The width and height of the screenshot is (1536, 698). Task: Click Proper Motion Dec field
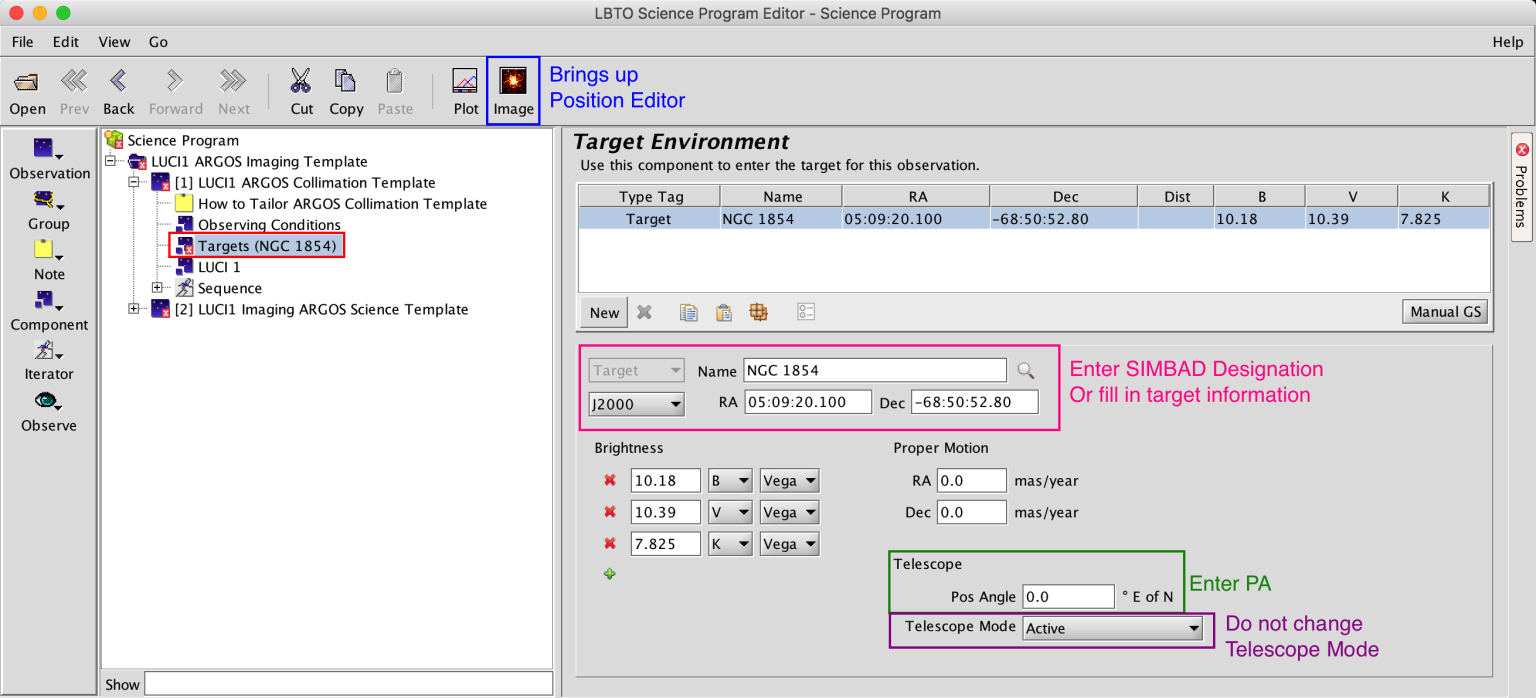[x=971, y=513]
